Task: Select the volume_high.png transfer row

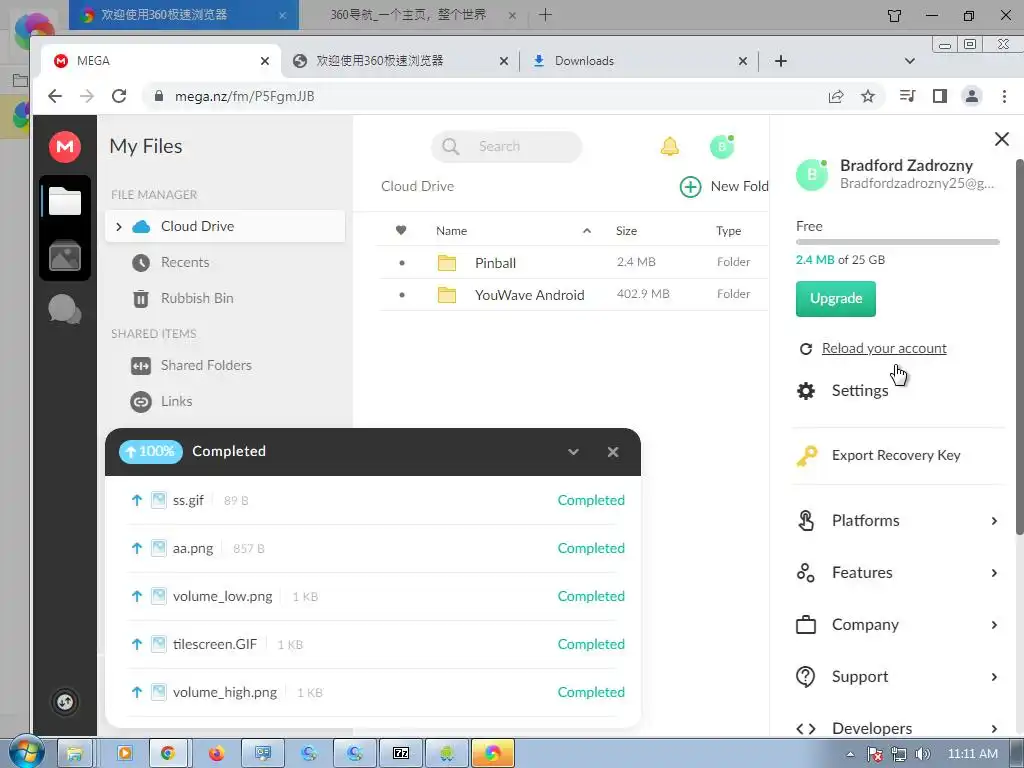Action: (373, 692)
